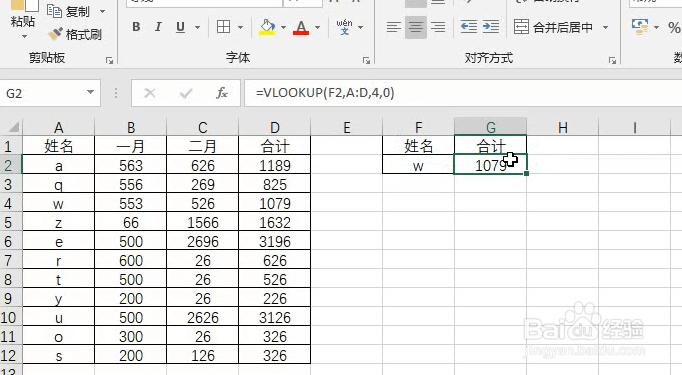The height and width of the screenshot is (375, 682).
Task: Open font color dropdown arrow
Action: 318,27
